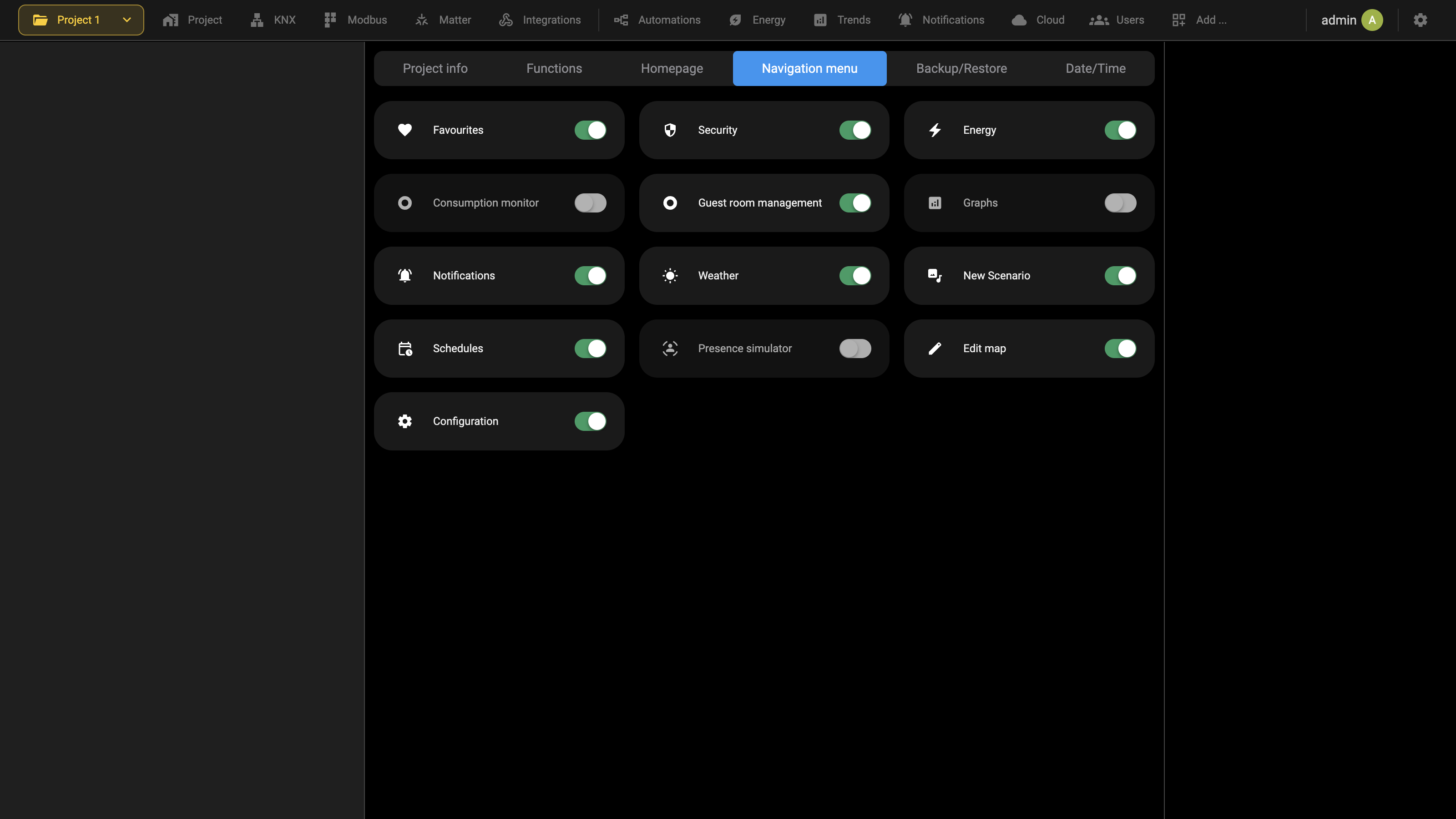
Task: Turn off the Configuration toggle
Action: 590,422
